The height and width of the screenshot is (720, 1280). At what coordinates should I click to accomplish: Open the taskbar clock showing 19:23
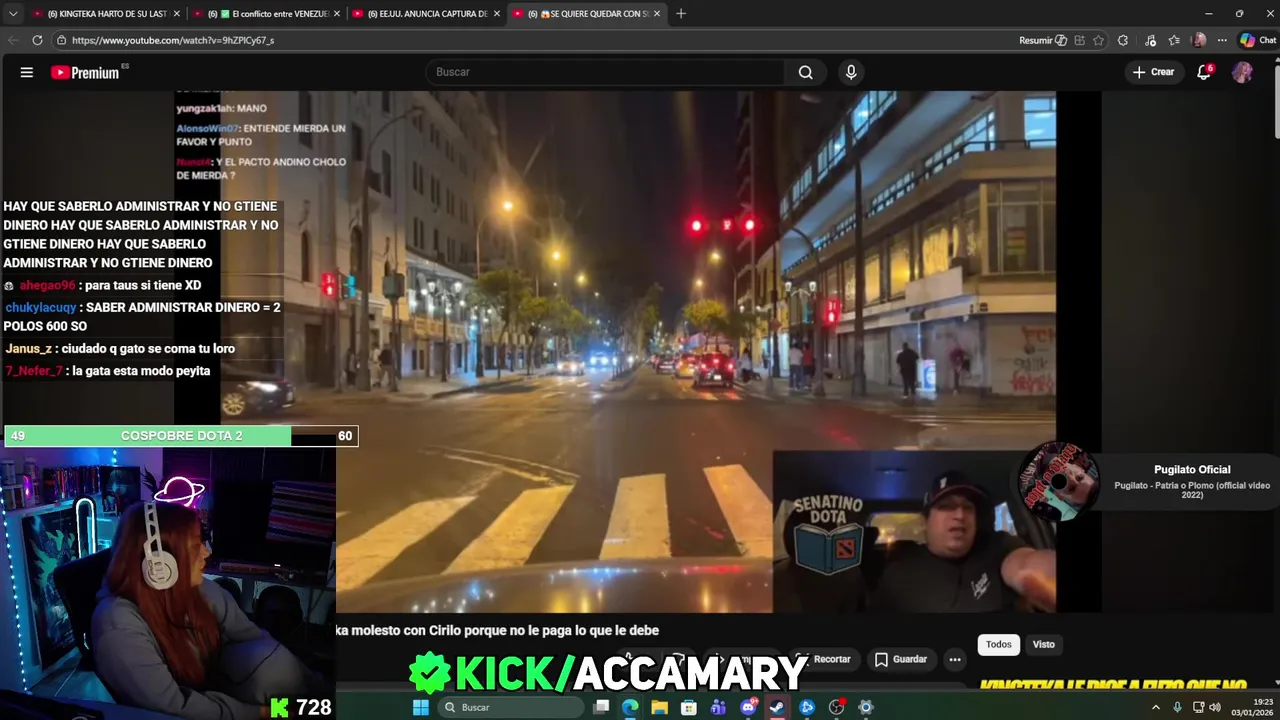(1251, 707)
